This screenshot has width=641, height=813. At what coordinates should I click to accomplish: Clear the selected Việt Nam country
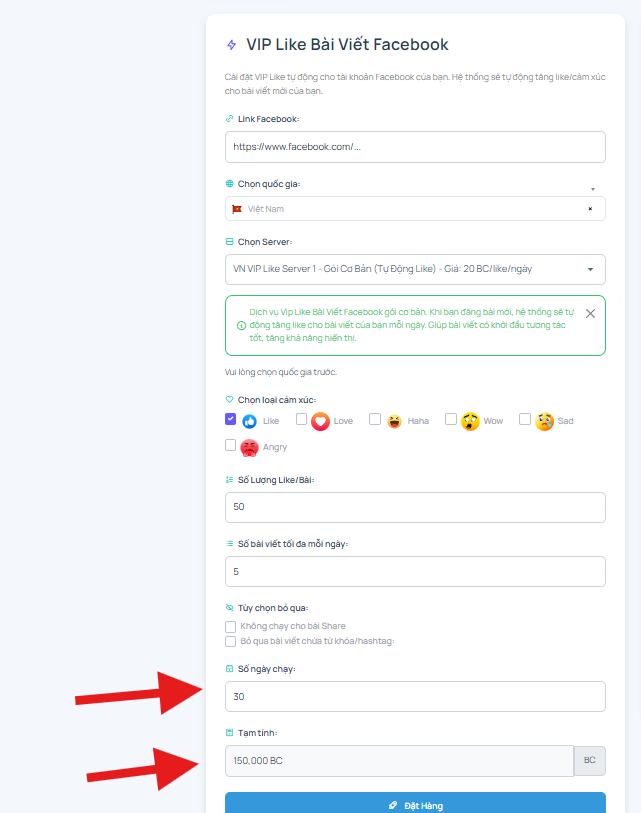[590, 209]
